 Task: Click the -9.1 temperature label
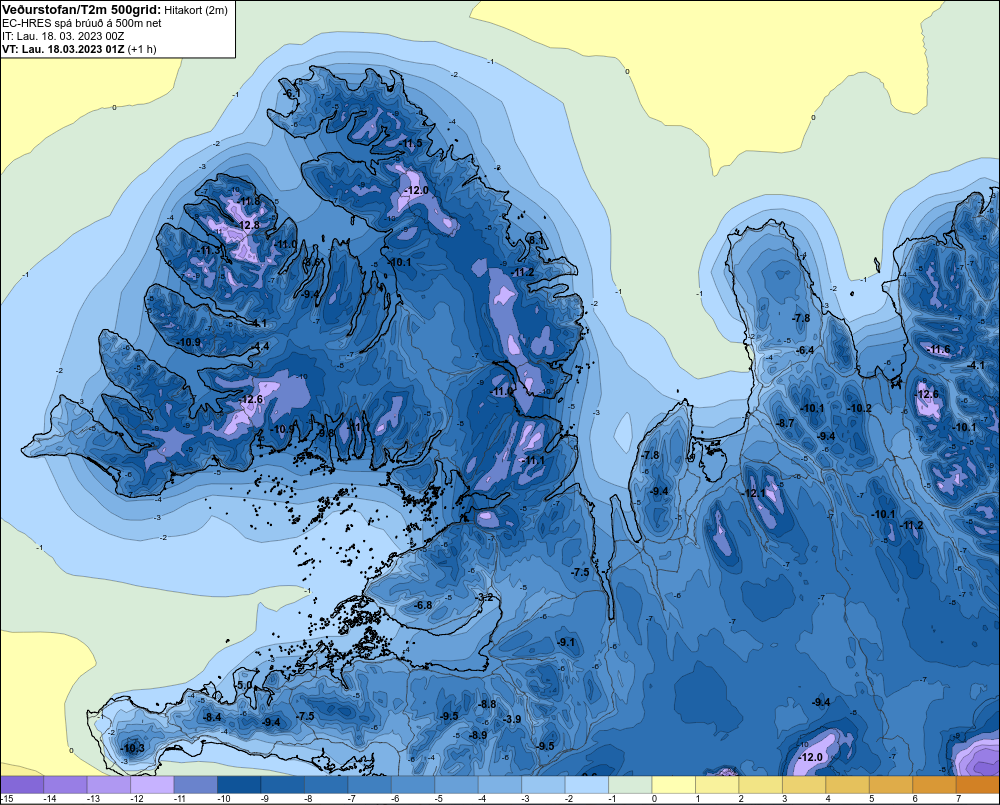(565, 642)
